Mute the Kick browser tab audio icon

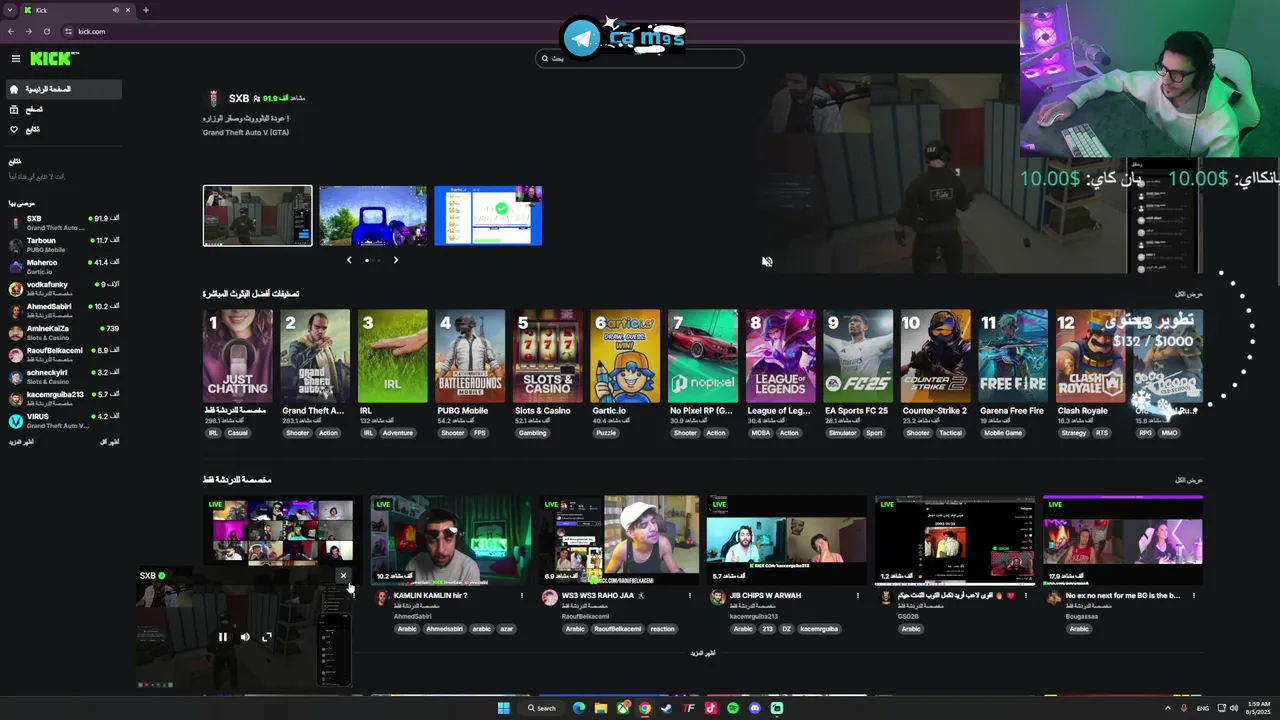[x=116, y=10]
